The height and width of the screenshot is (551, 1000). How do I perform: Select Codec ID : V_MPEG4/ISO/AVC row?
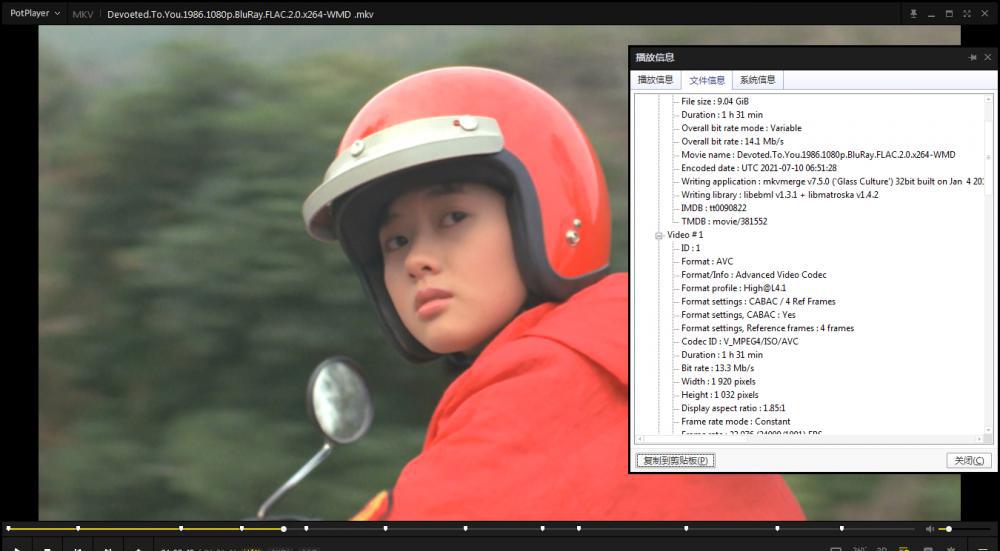[x=740, y=342]
